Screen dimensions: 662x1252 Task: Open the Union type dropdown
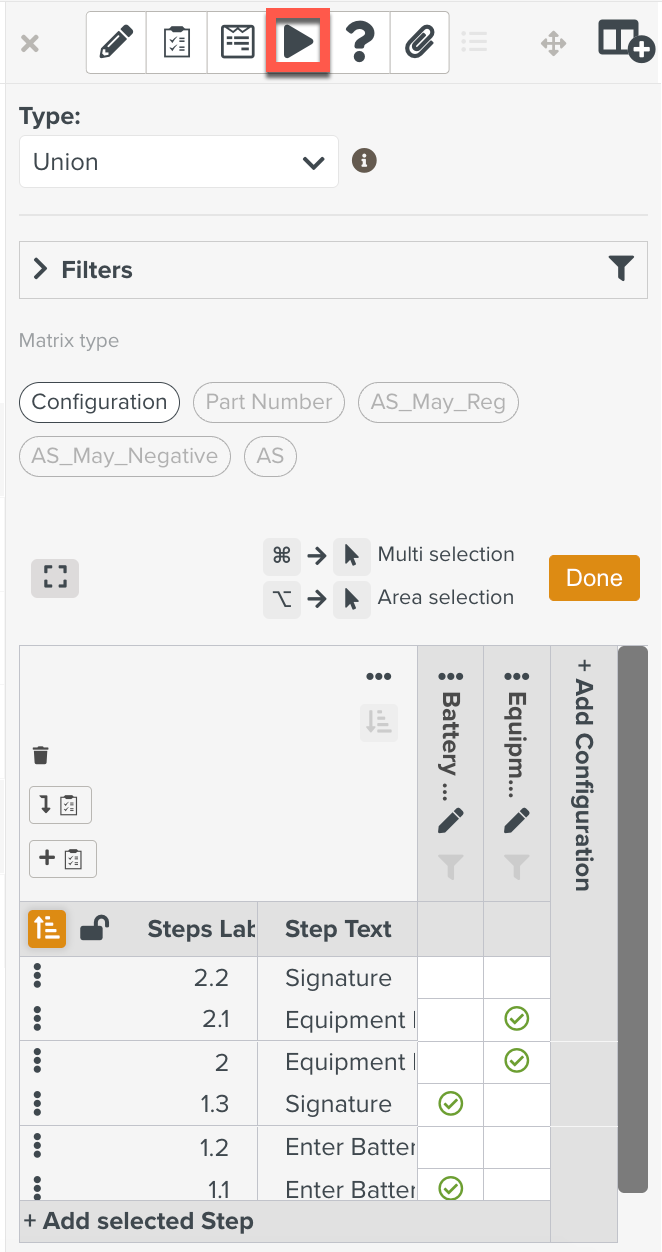(179, 162)
